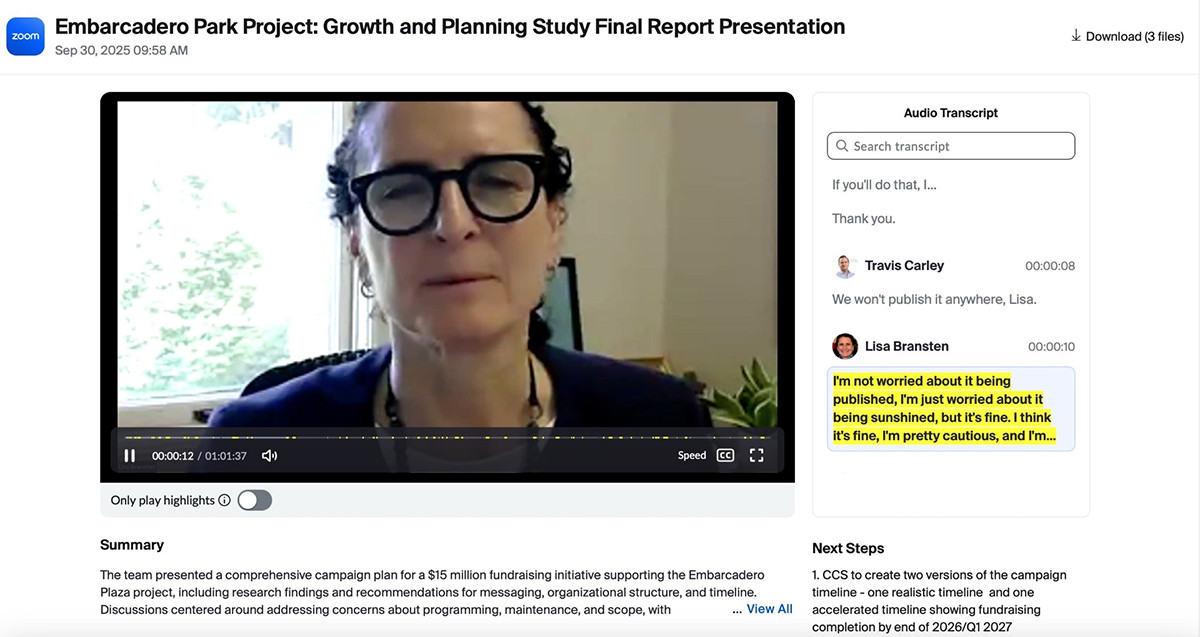Jump to the 00:00:10 transcript timestamp
This screenshot has height=637, width=1200.
[x=1051, y=347]
